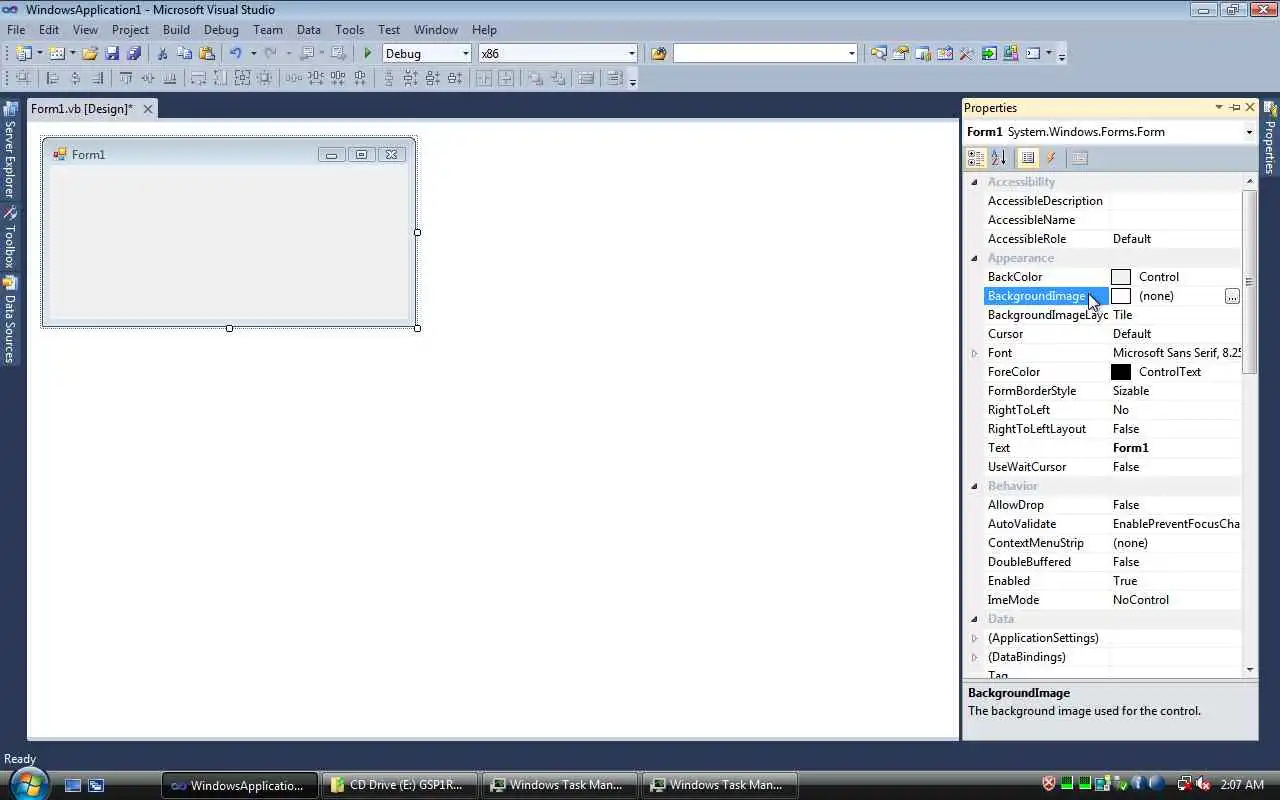The image size is (1280, 800).
Task: Click the Paste clipboard icon
Action: coord(206,54)
